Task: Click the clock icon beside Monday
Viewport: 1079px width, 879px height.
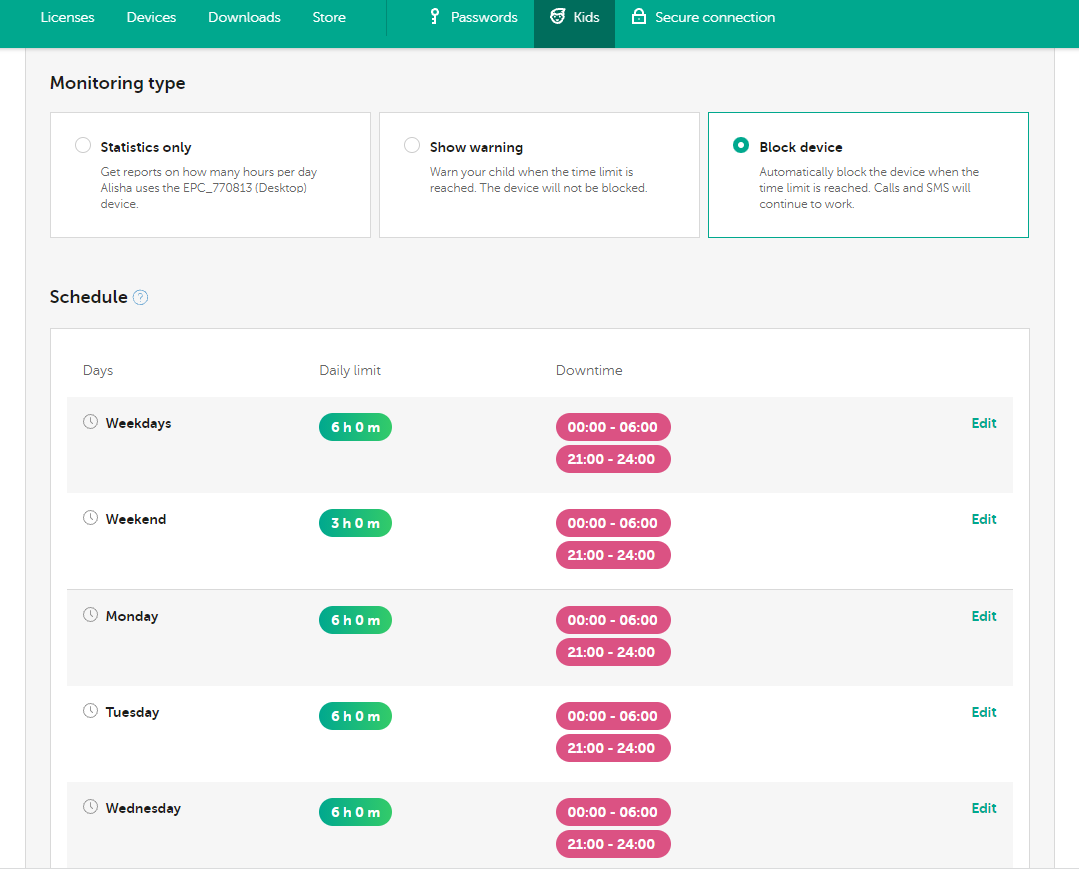Action: click(90, 615)
